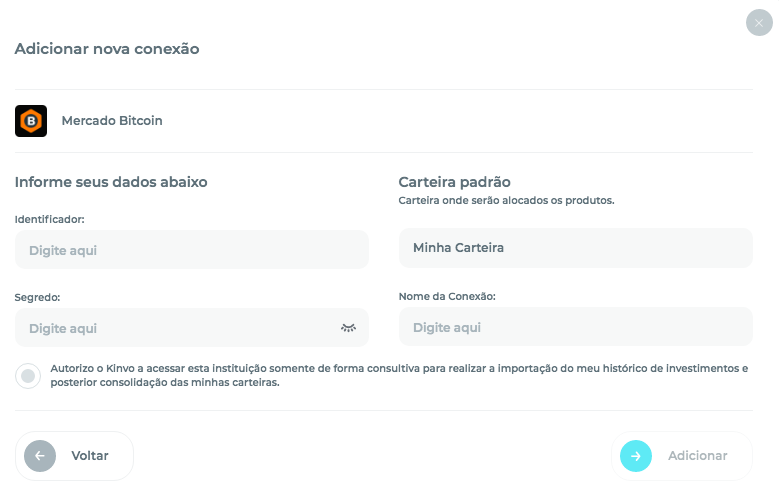Click the Nome da Conexão label
Screen dimensions: 779x488
click(x=447, y=296)
